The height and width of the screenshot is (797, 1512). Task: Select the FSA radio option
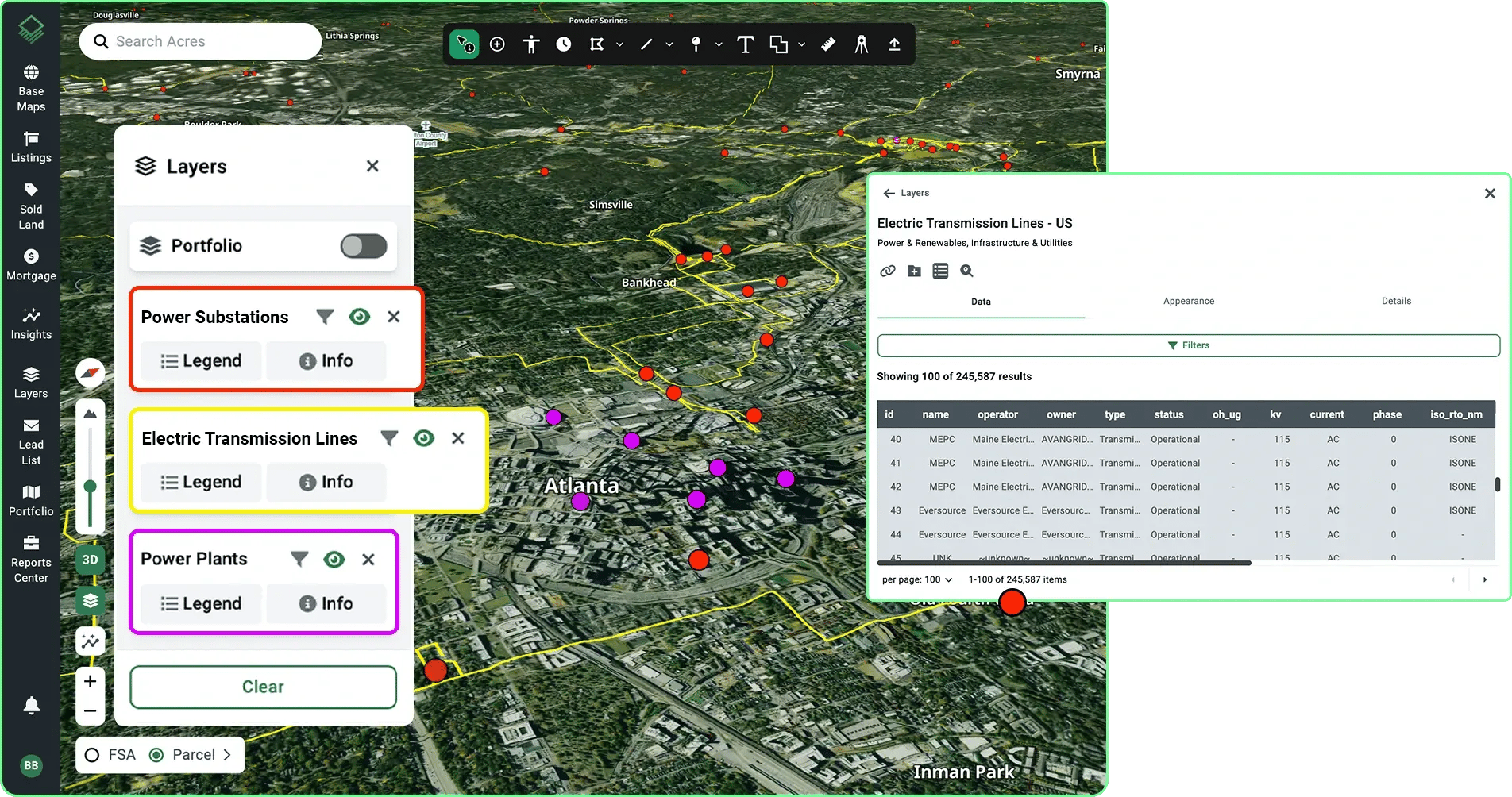(x=92, y=755)
